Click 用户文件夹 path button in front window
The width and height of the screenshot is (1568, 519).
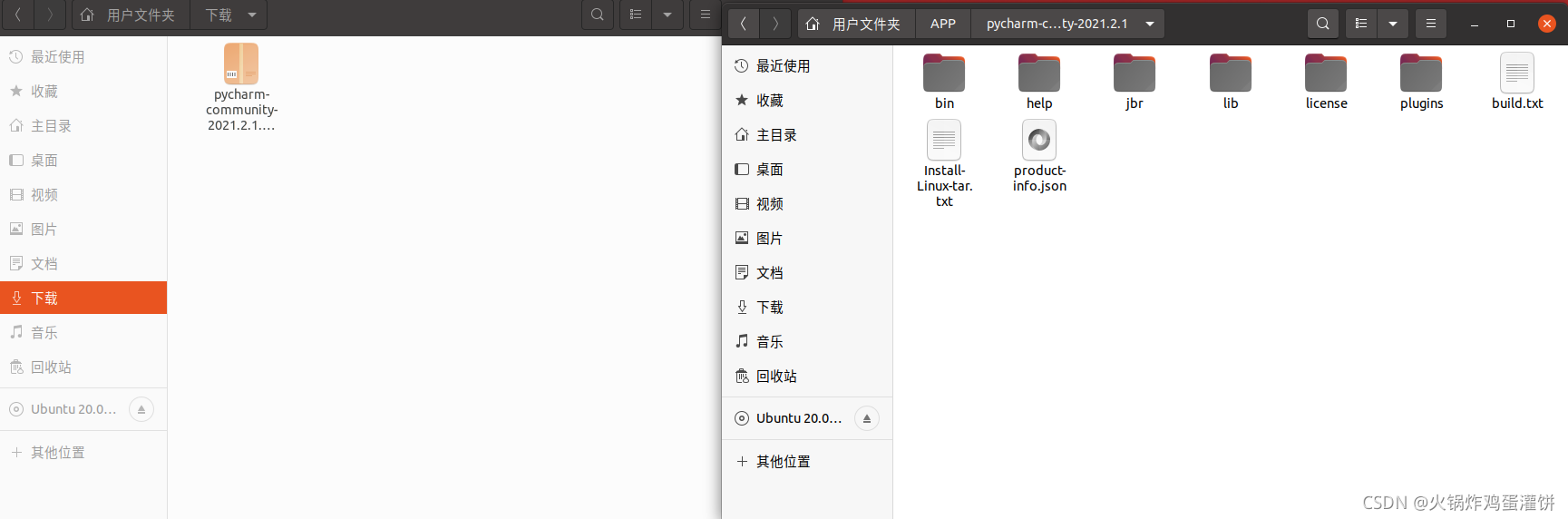click(856, 24)
